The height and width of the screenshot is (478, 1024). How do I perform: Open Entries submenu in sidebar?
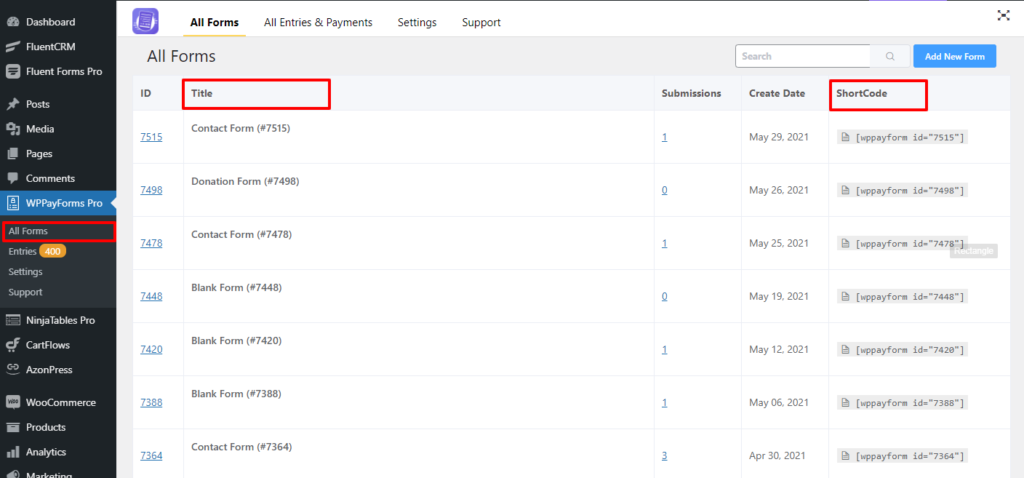point(22,252)
